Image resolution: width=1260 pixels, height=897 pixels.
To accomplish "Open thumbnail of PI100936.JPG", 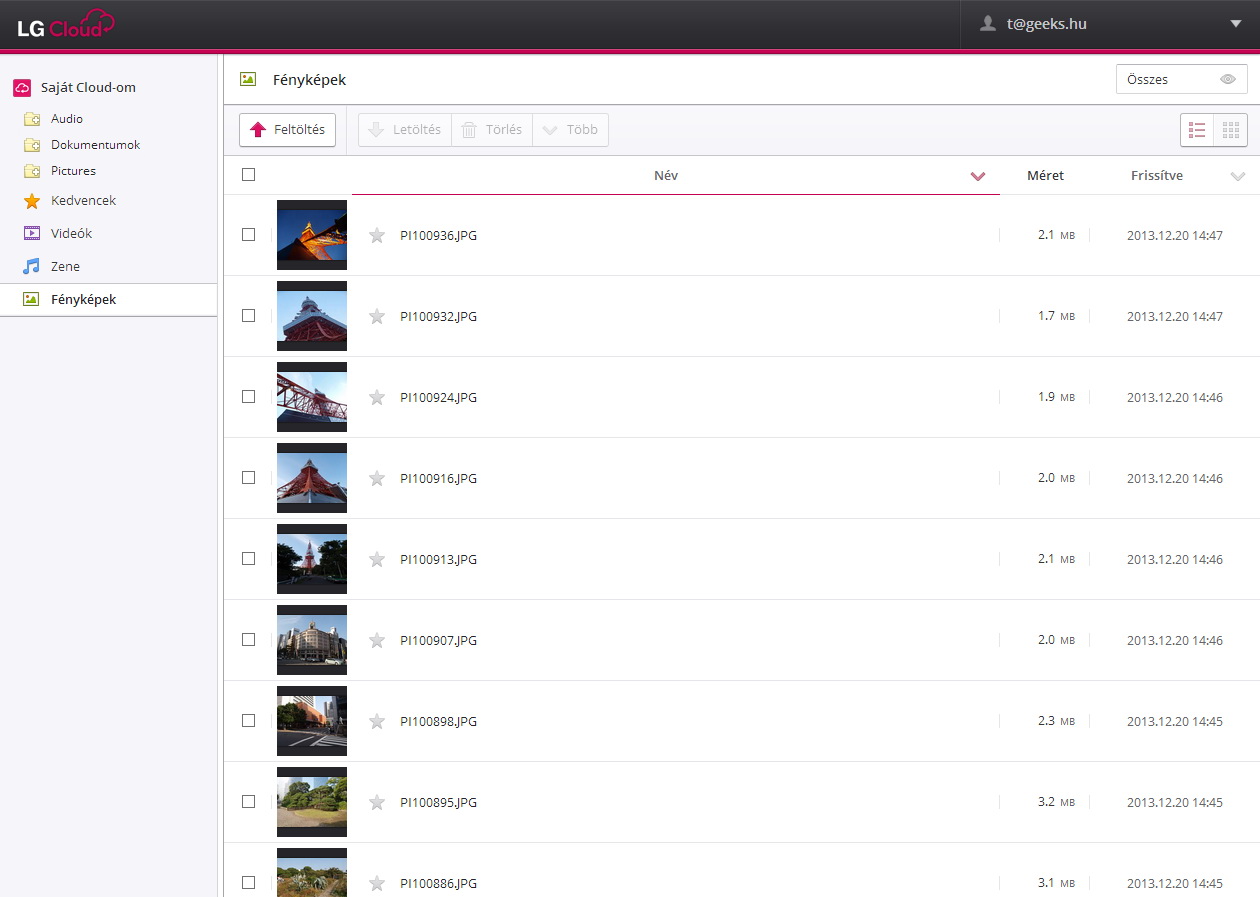I will tap(312, 235).
